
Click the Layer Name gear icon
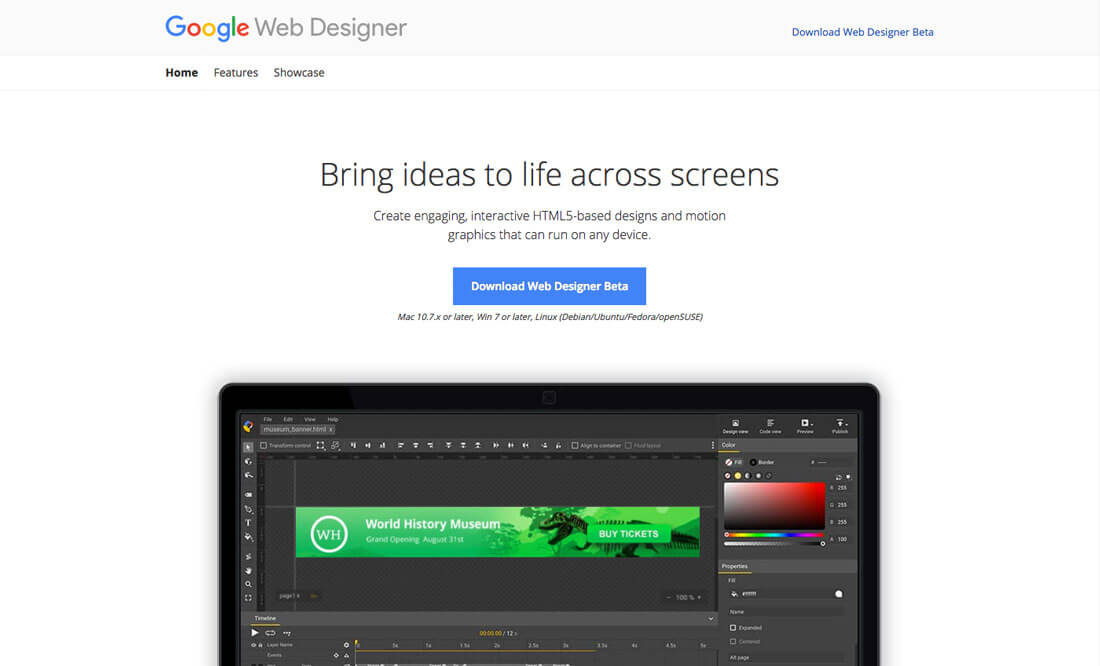click(x=346, y=645)
